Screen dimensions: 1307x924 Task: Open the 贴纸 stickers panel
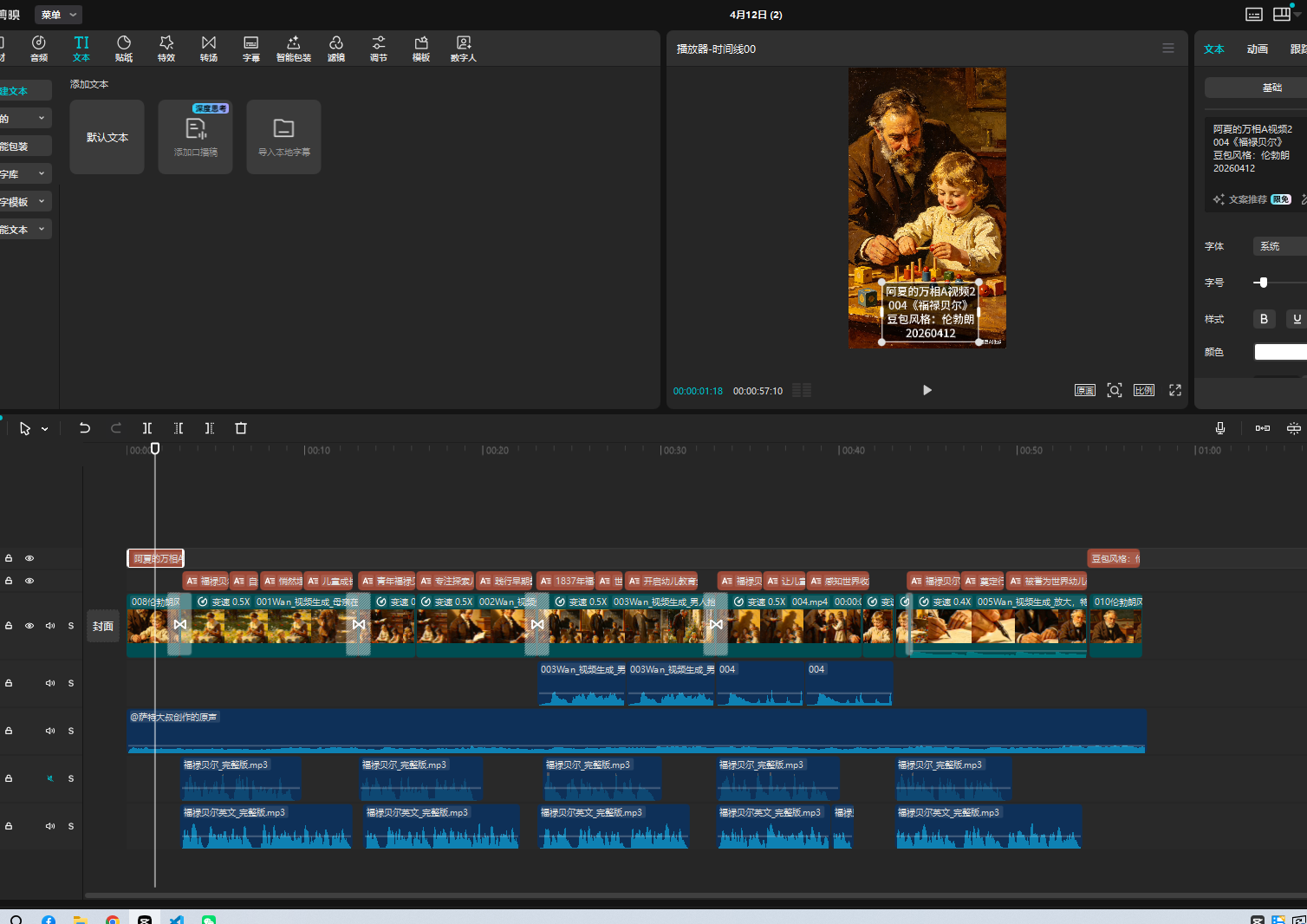tap(124, 49)
